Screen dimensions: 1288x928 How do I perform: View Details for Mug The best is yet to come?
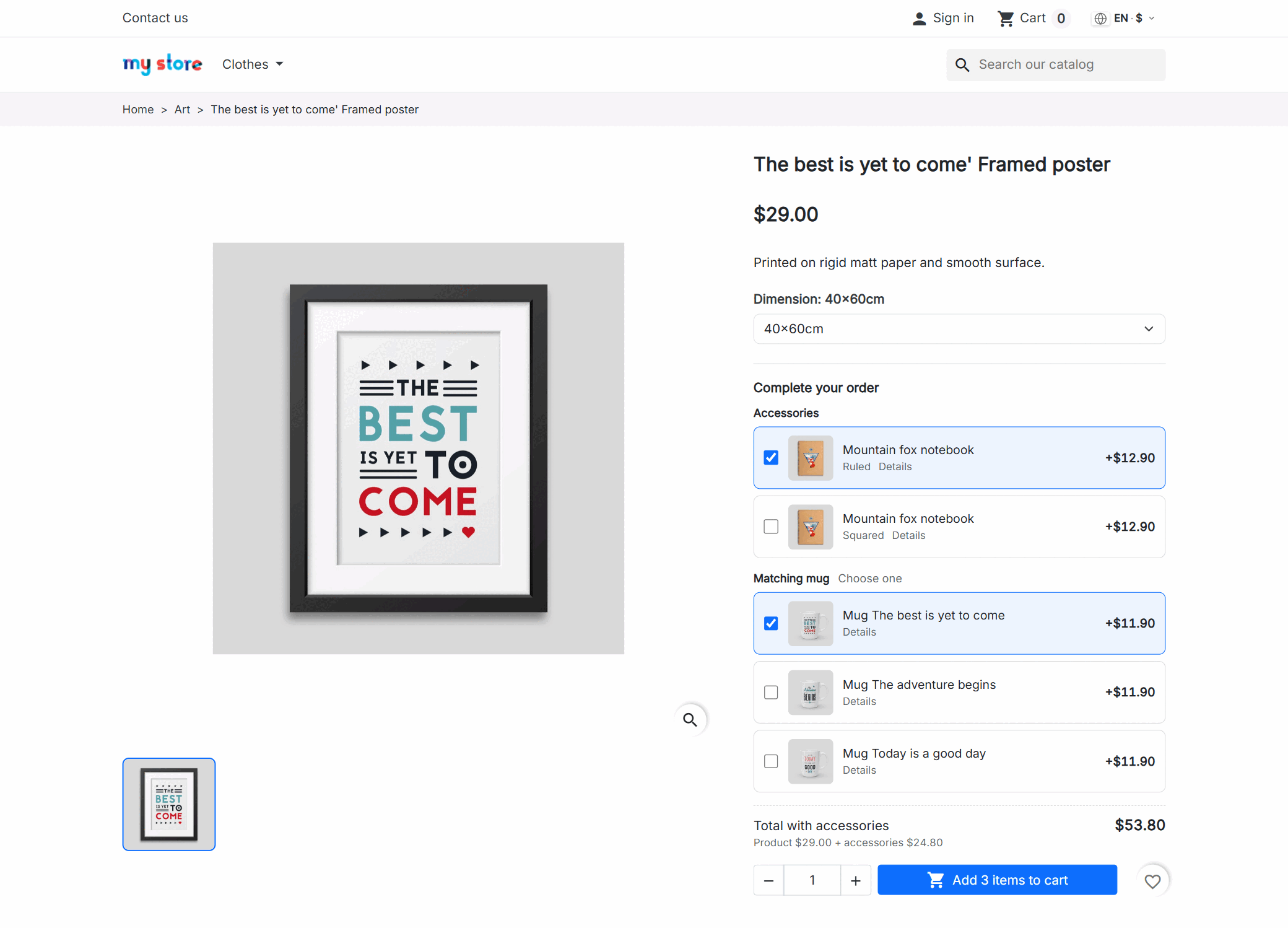(x=859, y=633)
